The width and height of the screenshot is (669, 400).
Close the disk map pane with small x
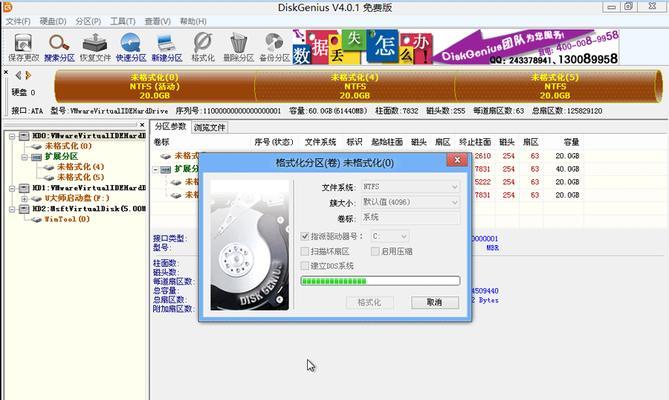click(x=6, y=72)
